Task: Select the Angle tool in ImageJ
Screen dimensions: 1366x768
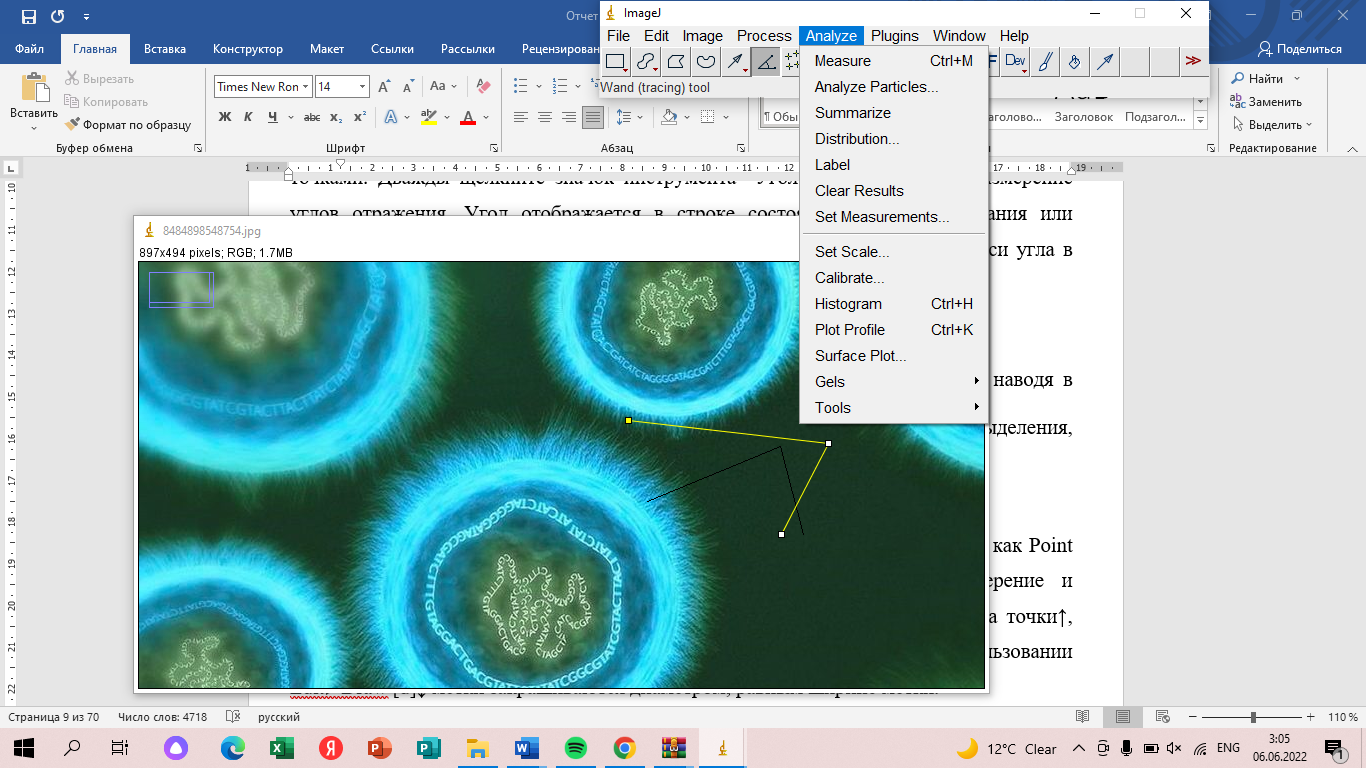Action: coord(765,62)
